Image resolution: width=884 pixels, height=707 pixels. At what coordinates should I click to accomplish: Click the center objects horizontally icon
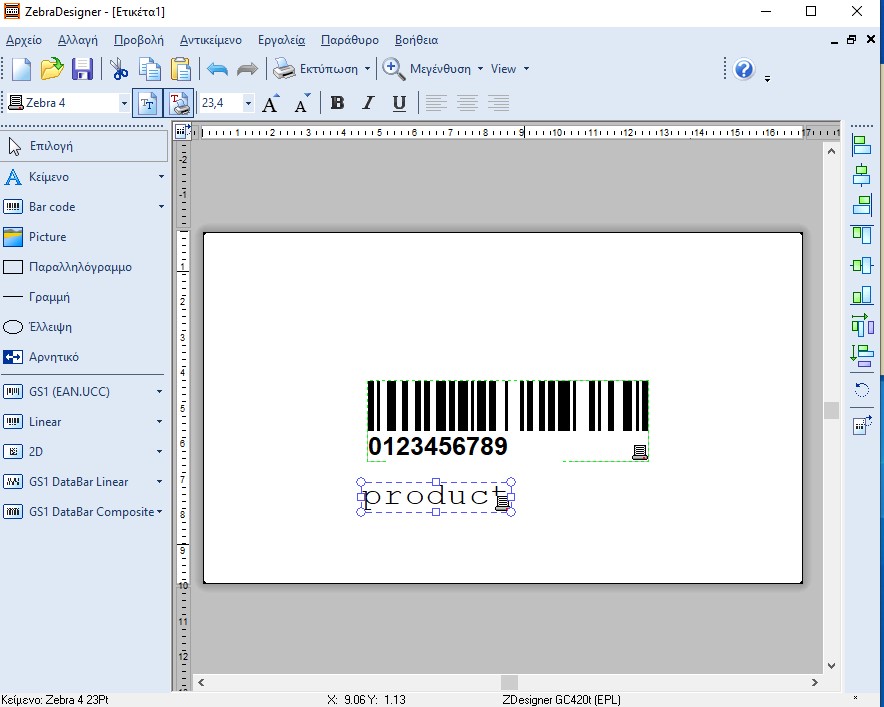pyautogui.click(x=862, y=175)
